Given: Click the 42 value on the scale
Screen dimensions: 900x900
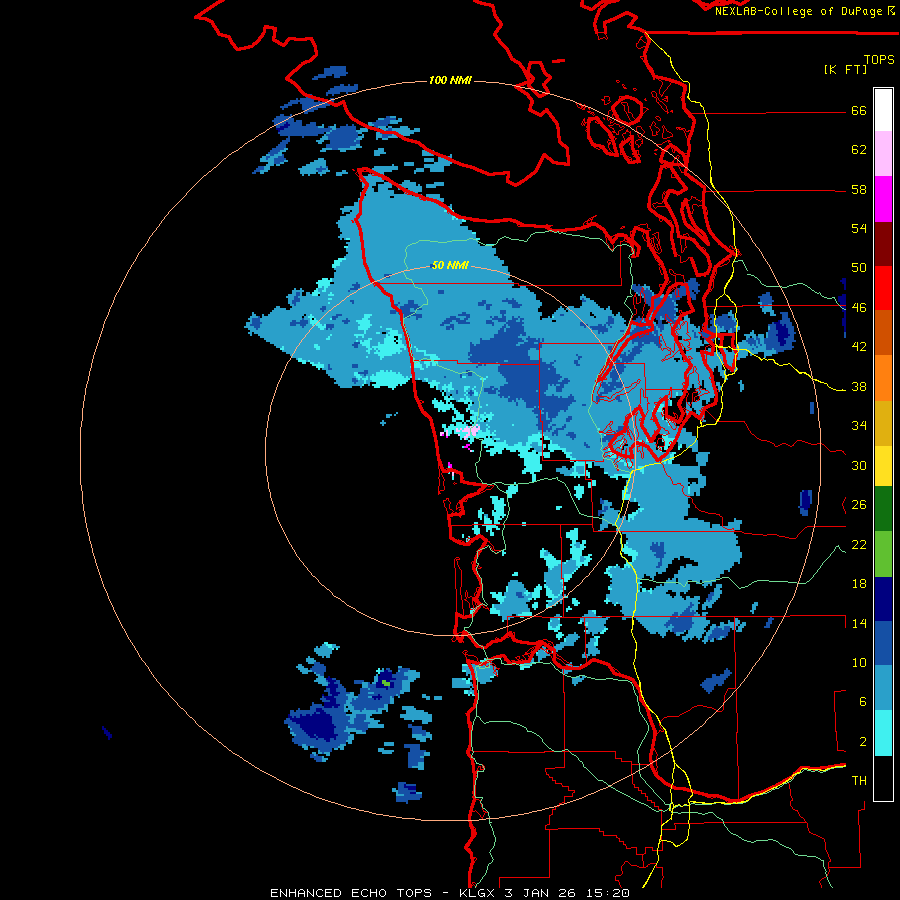Looking at the screenshot, I should tap(859, 347).
